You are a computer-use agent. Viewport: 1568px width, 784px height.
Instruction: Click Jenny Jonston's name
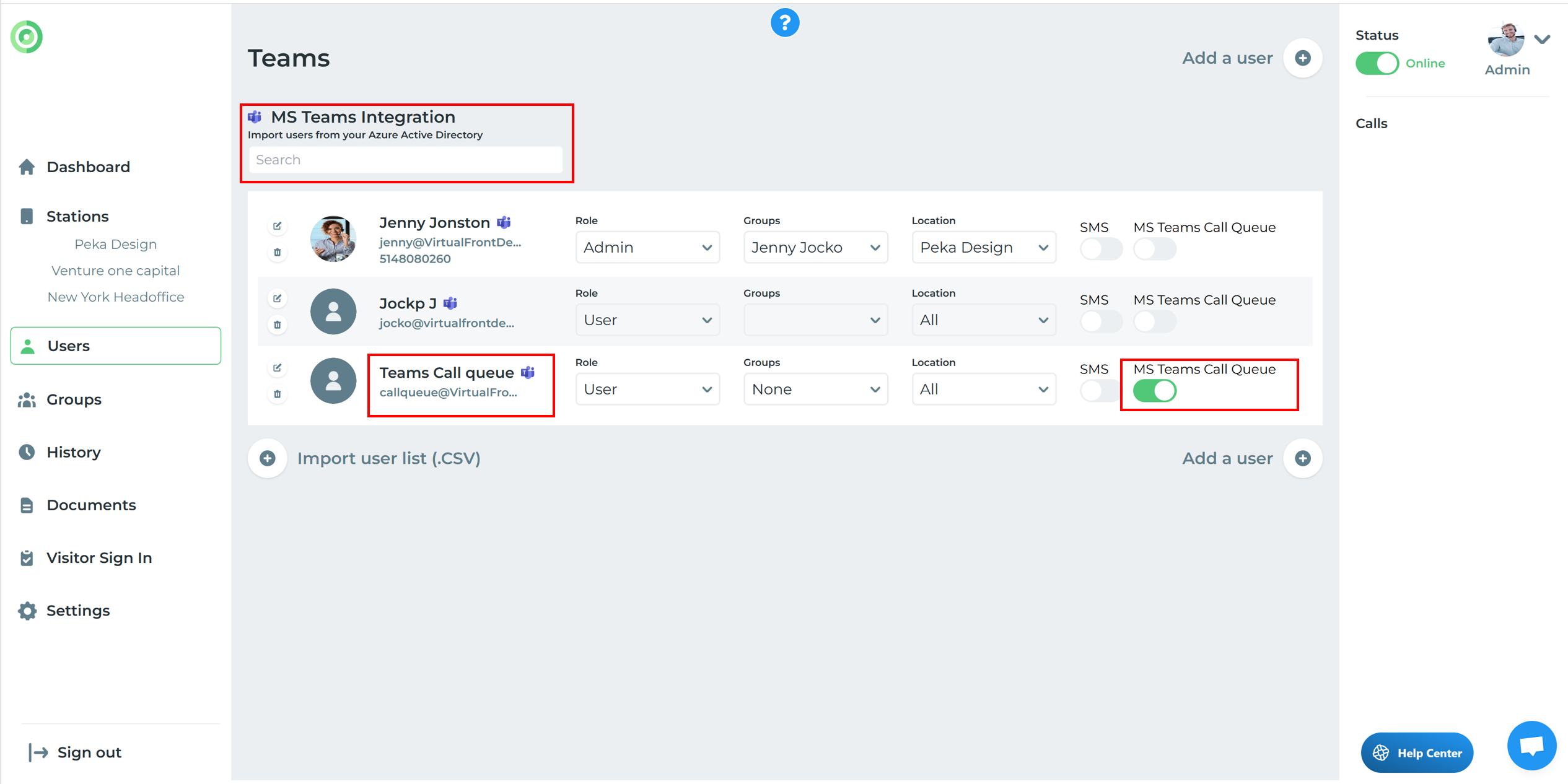434,222
